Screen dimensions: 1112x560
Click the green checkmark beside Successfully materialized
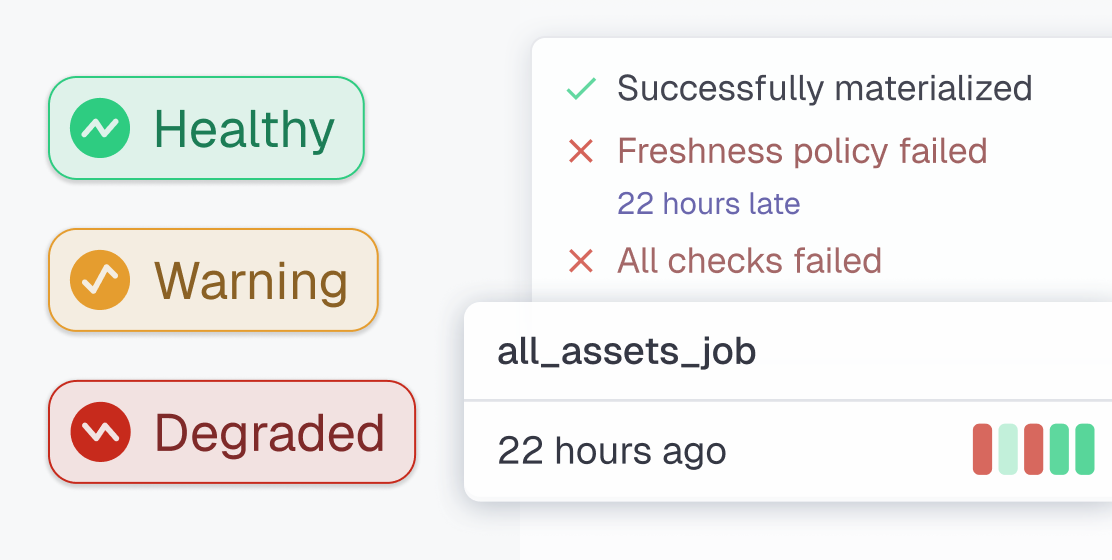[x=581, y=89]
